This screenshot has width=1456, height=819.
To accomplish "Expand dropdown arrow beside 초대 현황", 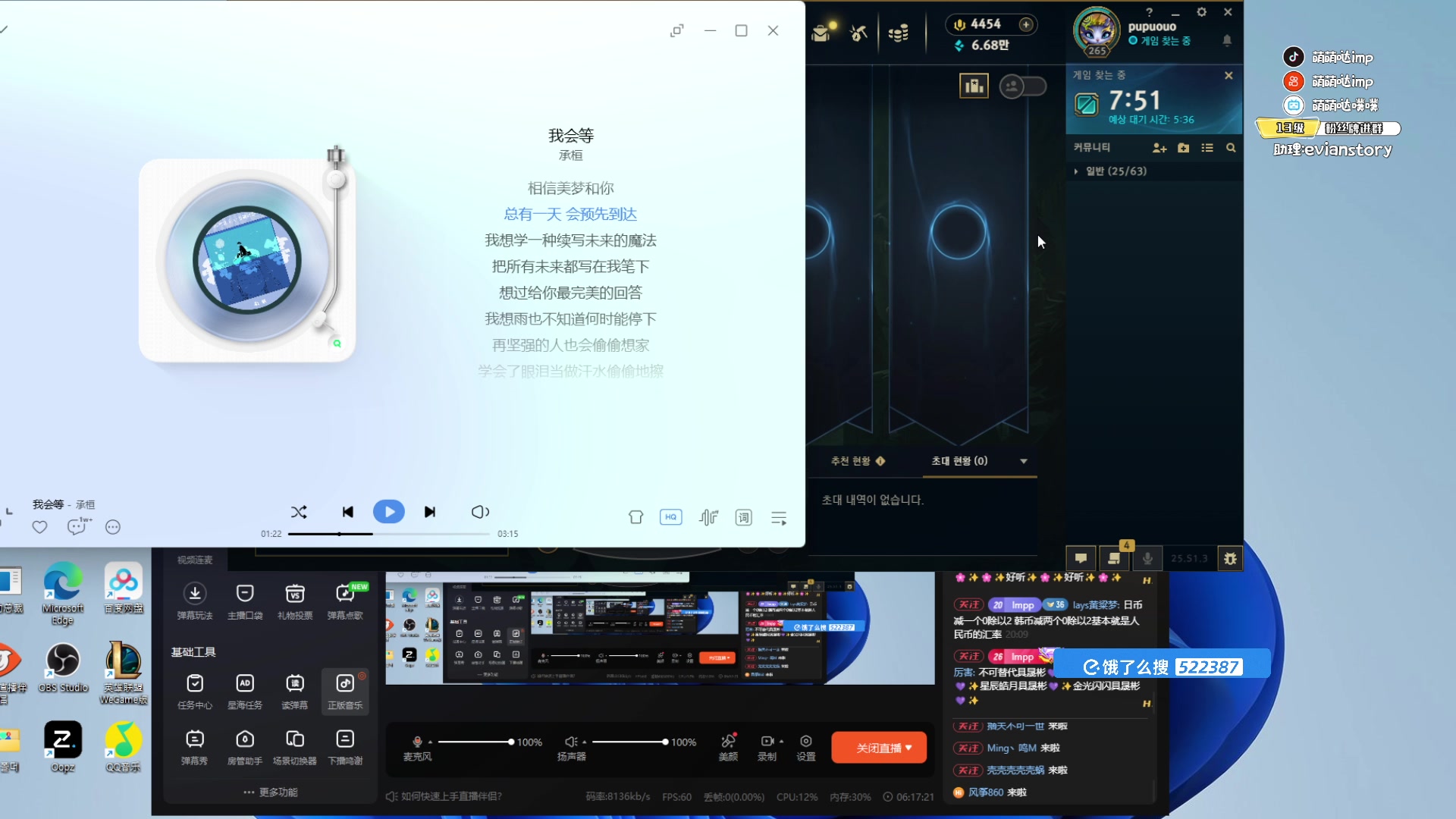I will [x=1024, y=461].
